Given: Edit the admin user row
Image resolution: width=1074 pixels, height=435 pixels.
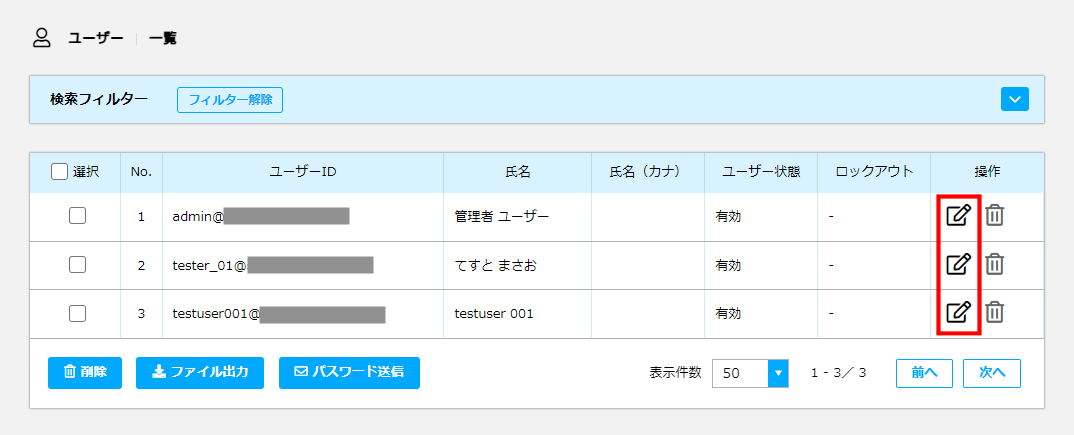Looking at the screenshot, I should pos(958,216).
